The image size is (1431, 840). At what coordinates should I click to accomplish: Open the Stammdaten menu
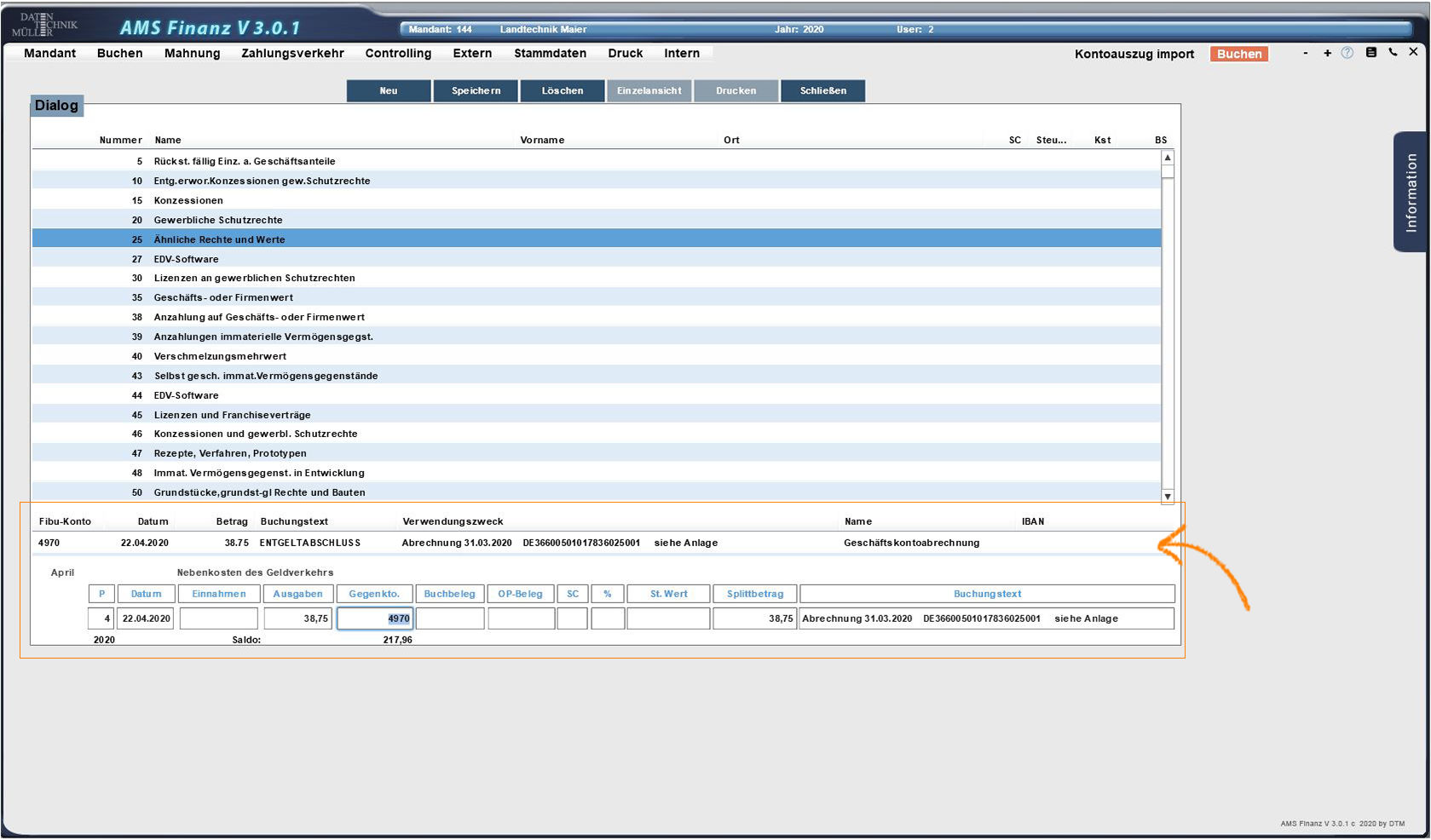pos(550,53)
